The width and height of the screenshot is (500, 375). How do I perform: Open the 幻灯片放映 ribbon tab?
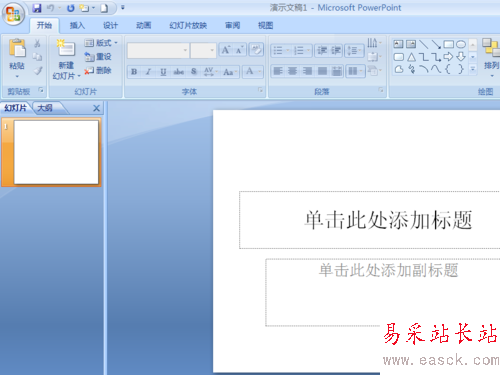coord(188,25)
